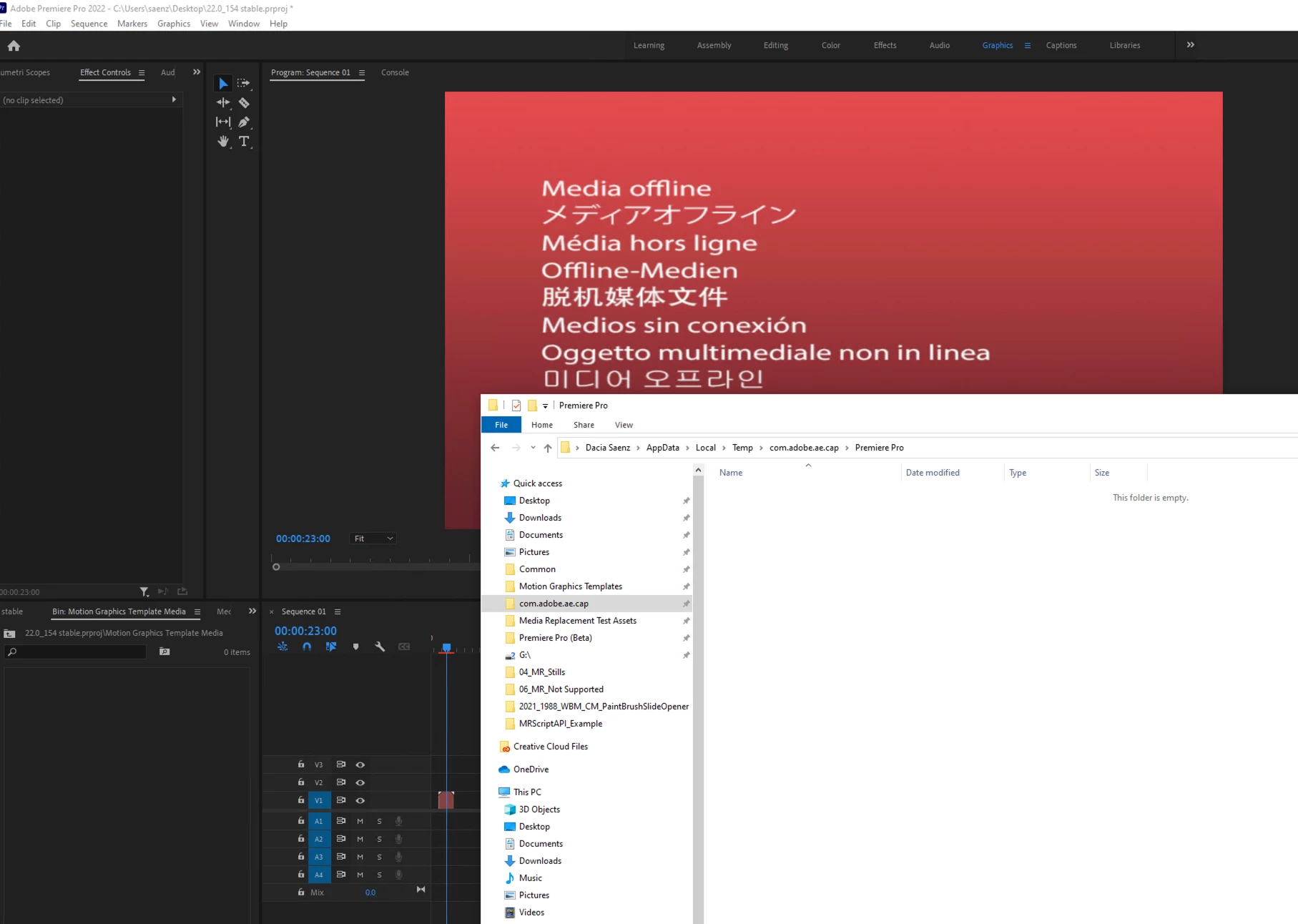Select the Ripple Edit tool
Viewport: 1298px width, 924px height.
223,103
